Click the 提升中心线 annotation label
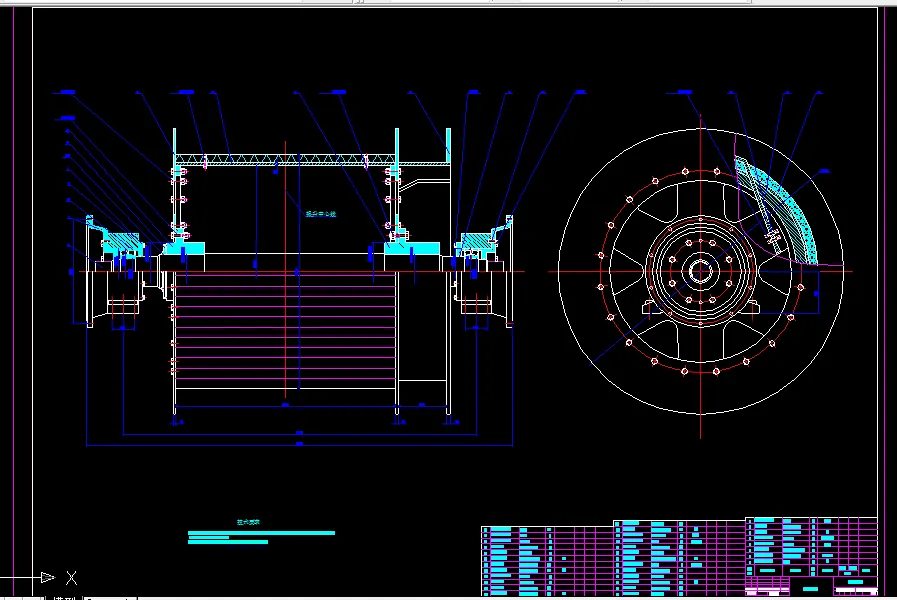This screenshot has height=600, width=897. 321,214
